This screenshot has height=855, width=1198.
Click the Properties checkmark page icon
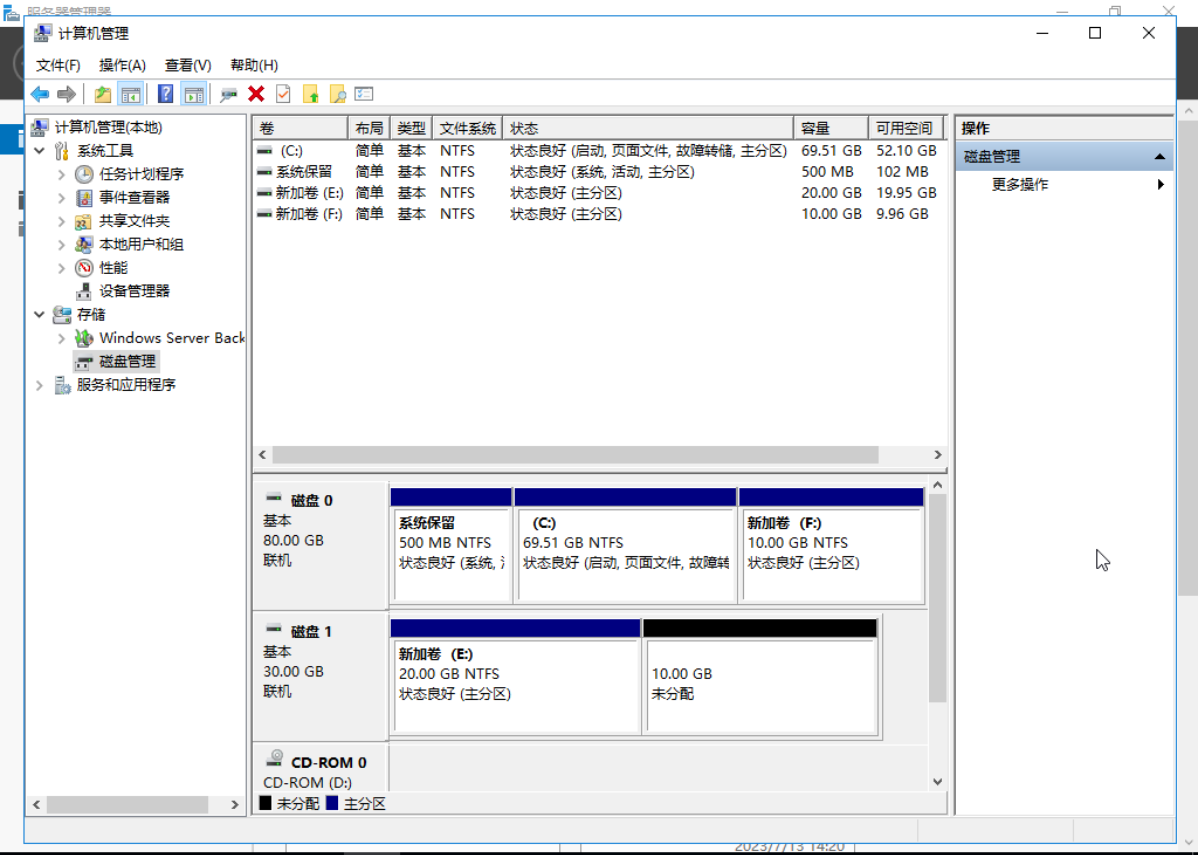(x=283, y=94)
